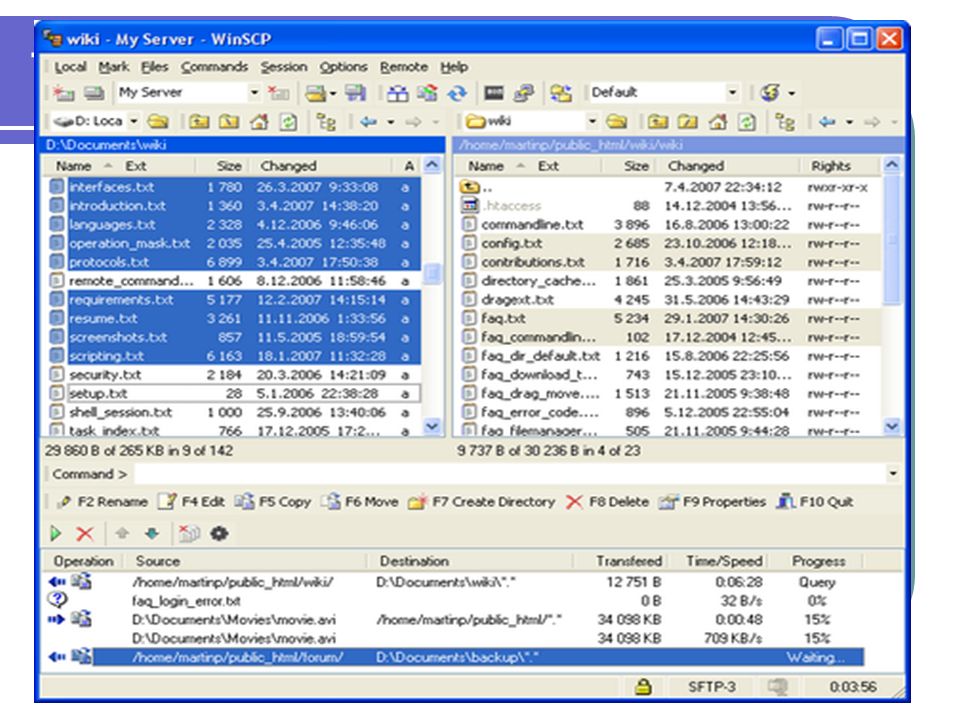Open the Command line history dropdown
This screenshot has height=720, width=960.
click(x=893, y=473)
